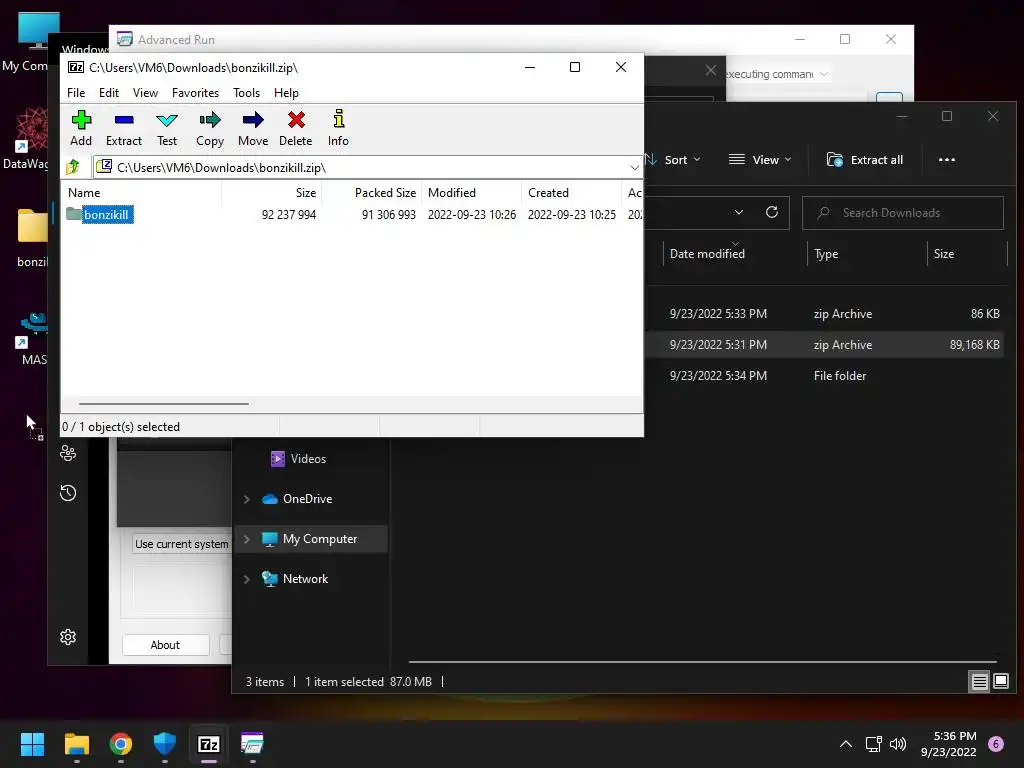Open the View menu in 7-Zip

click(x=145, y=93)
